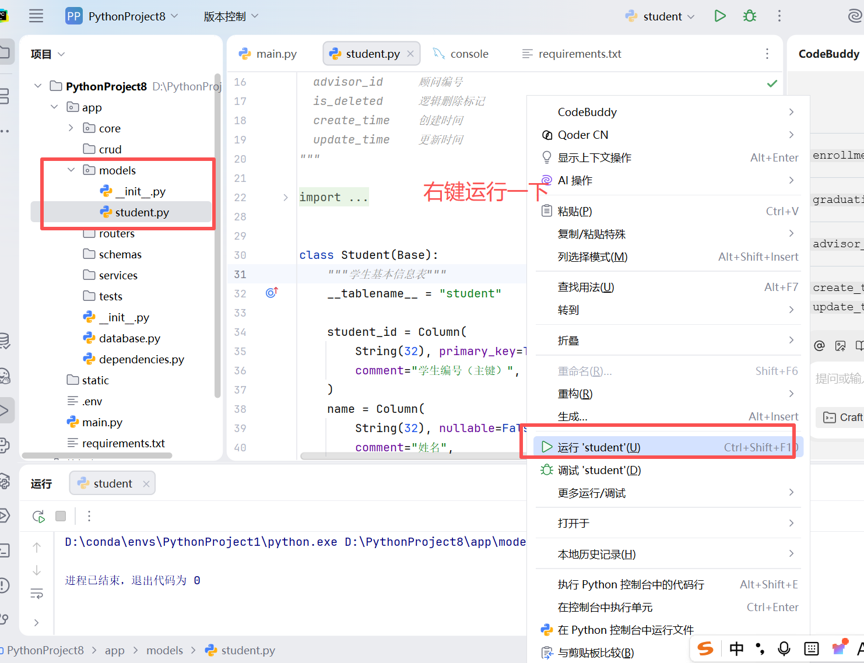864x663 pixels.
Task: Open the student run configuration dropdown
Action: 660,16
